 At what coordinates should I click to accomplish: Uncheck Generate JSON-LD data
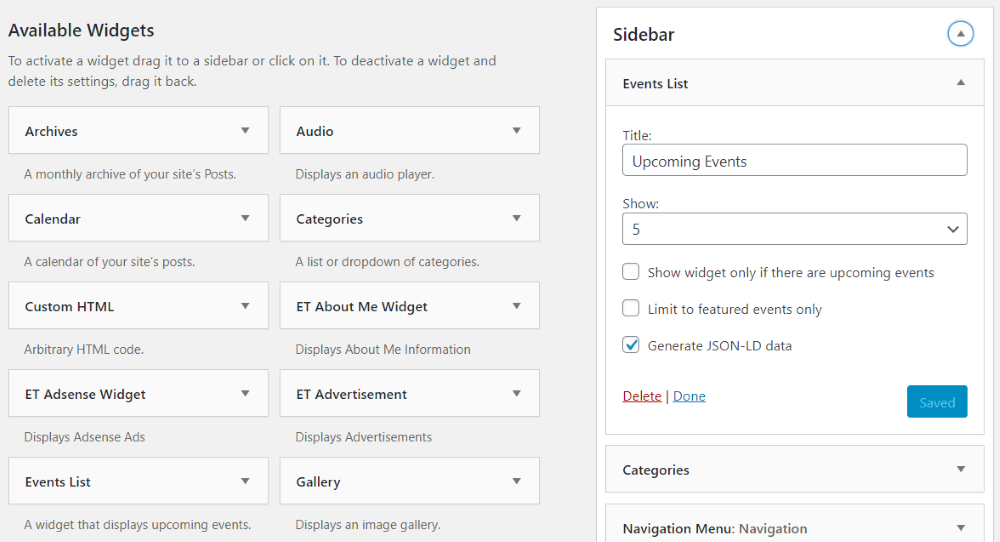click(631, 345)
